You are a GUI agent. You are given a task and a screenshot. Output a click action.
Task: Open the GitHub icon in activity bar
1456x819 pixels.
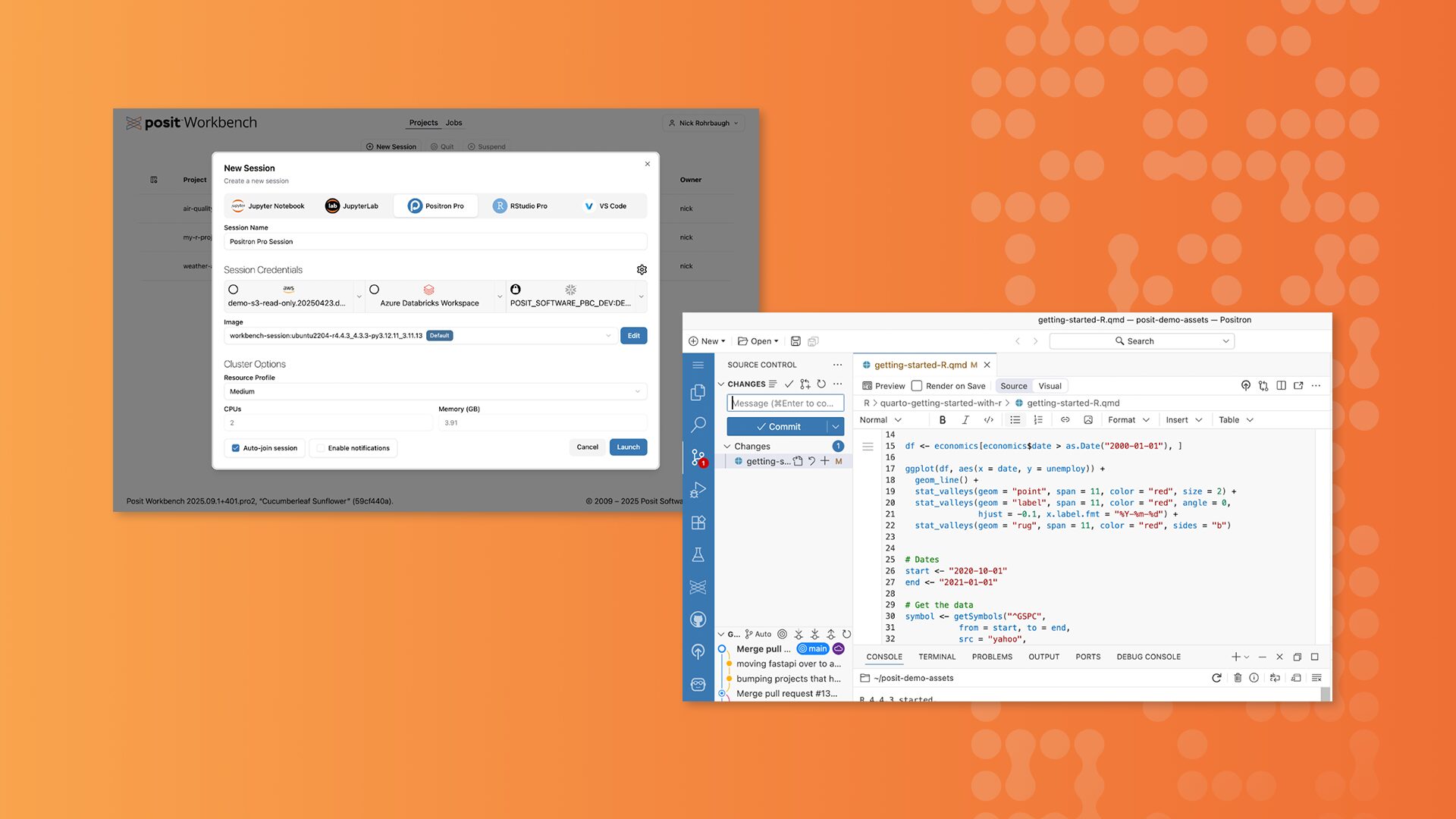tap(698, 620)
